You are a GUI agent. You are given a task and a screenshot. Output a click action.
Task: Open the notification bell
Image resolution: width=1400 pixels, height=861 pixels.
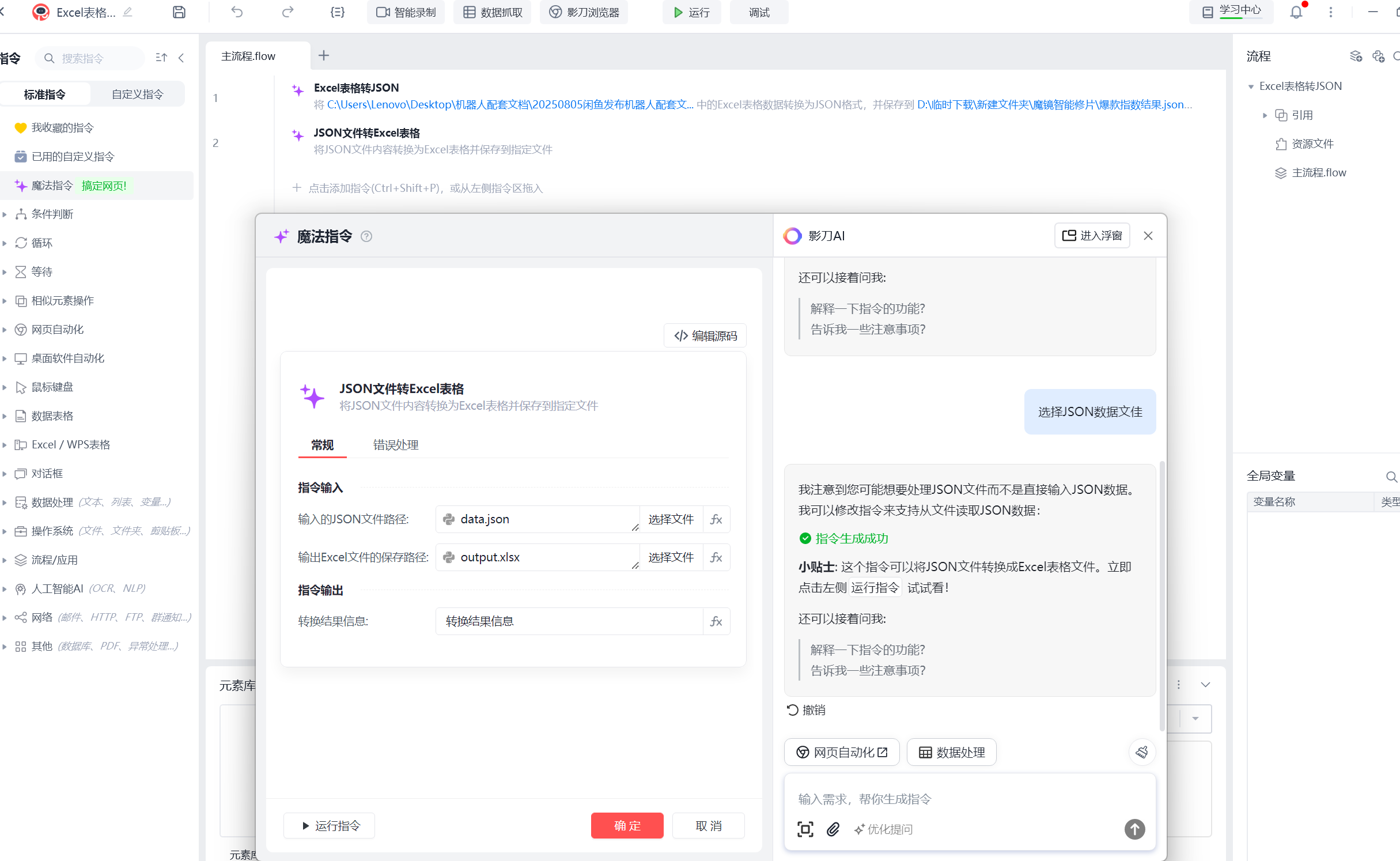tap(1296, 12)
